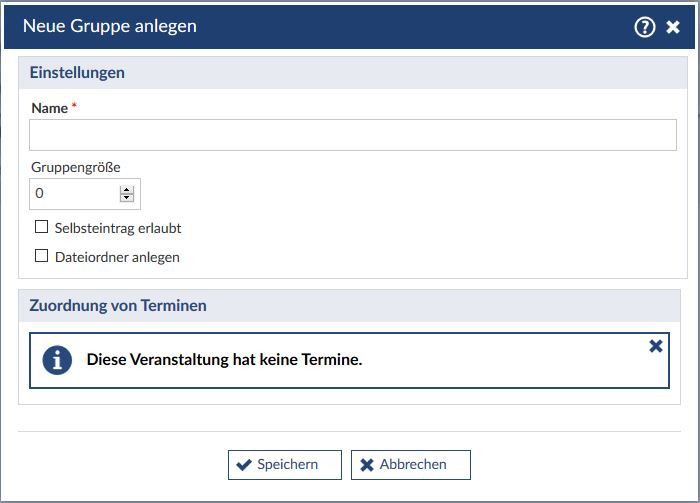
Task: Click into the Gruppengröße number field
Action: (75, 194)
